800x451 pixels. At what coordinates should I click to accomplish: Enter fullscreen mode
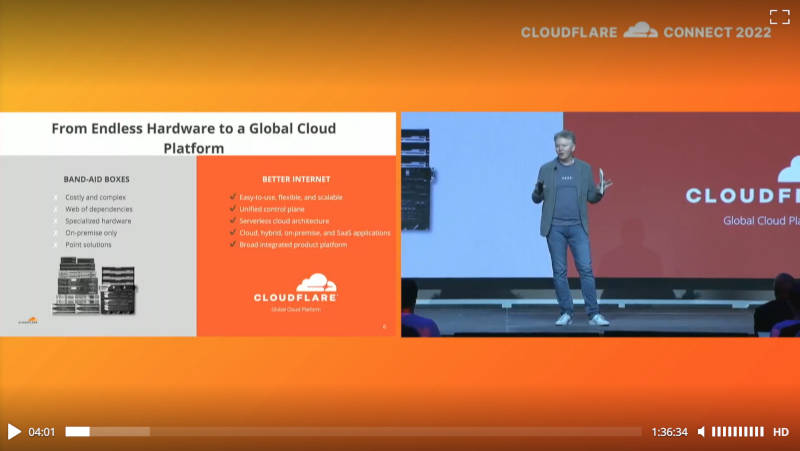click(x=780, y=17)
